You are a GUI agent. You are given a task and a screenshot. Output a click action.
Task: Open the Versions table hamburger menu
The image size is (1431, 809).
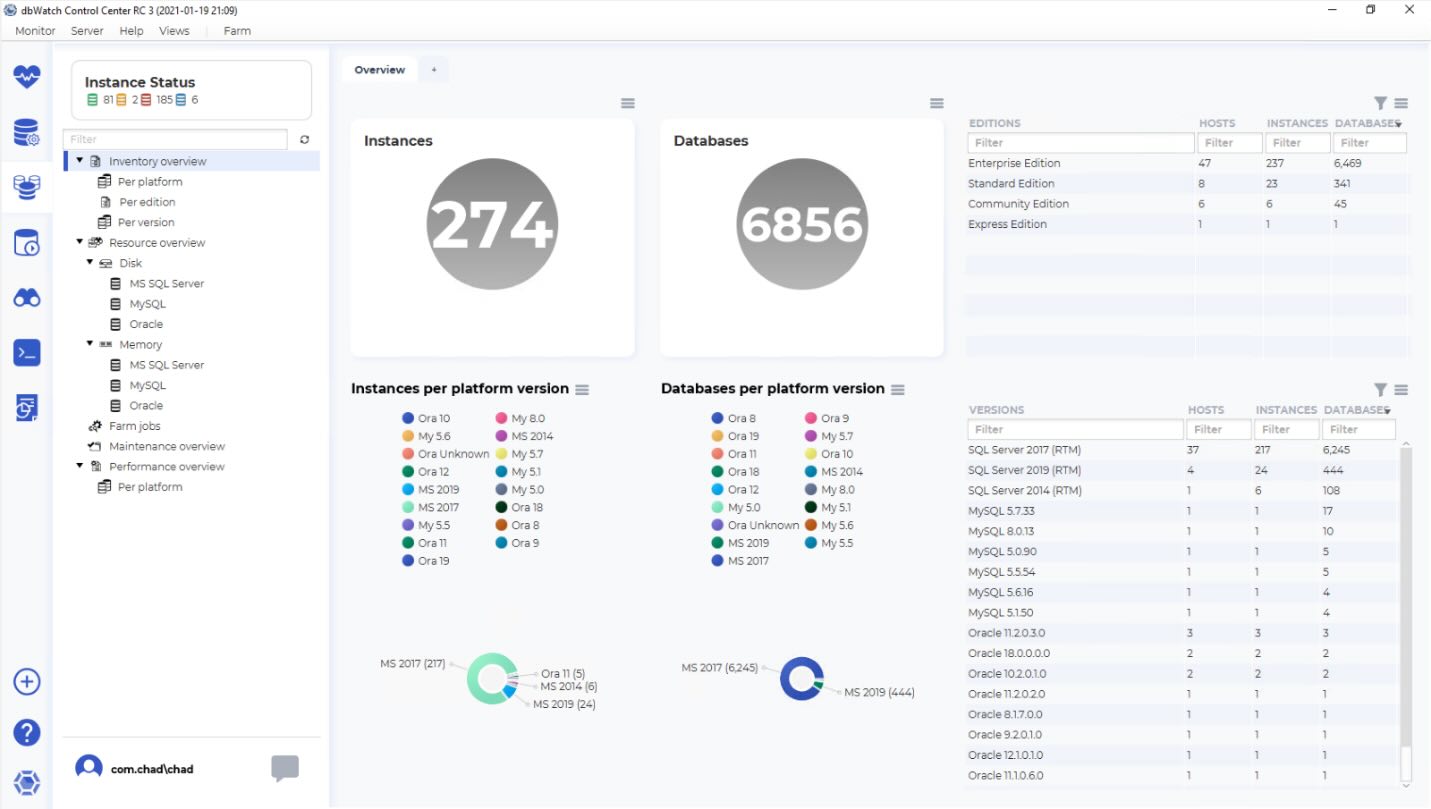coord(1401,390)
